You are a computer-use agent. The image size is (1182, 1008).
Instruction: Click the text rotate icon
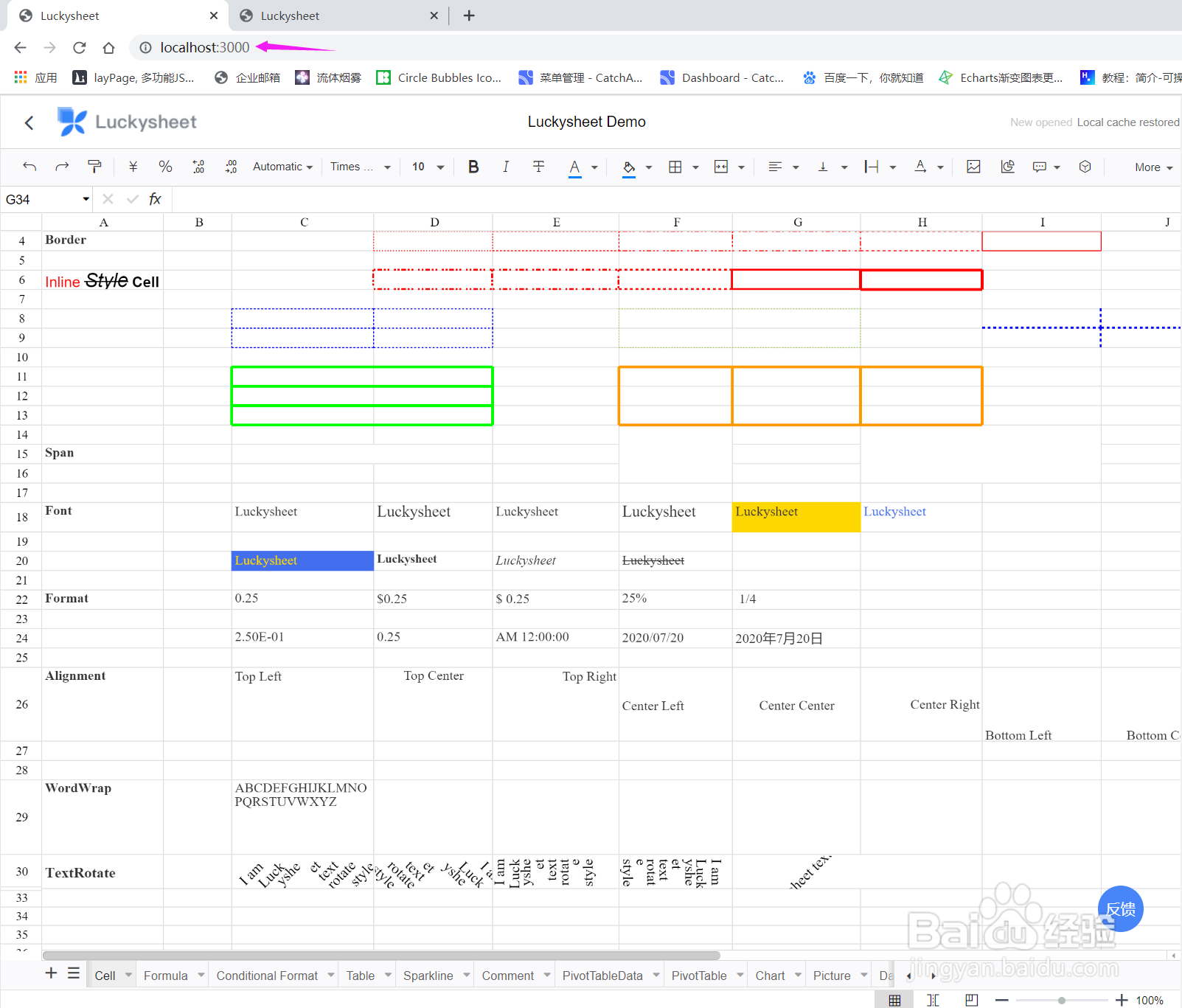pyautogui.click(x=920, y=167)
